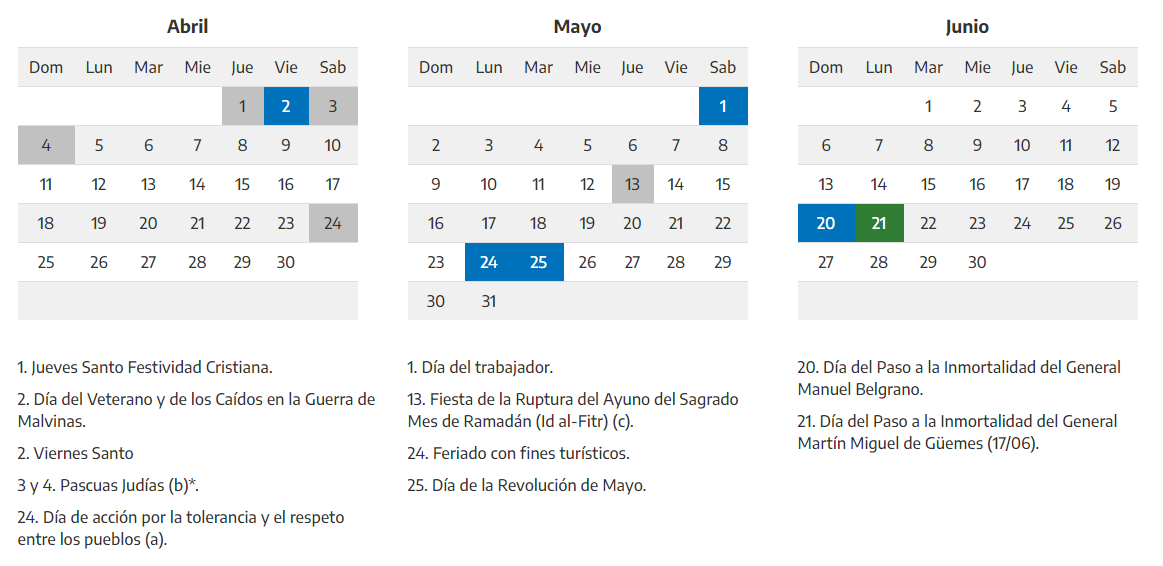Click the Mayo month heading
The height and width of the screenshot is (566, 1163).
578,27
